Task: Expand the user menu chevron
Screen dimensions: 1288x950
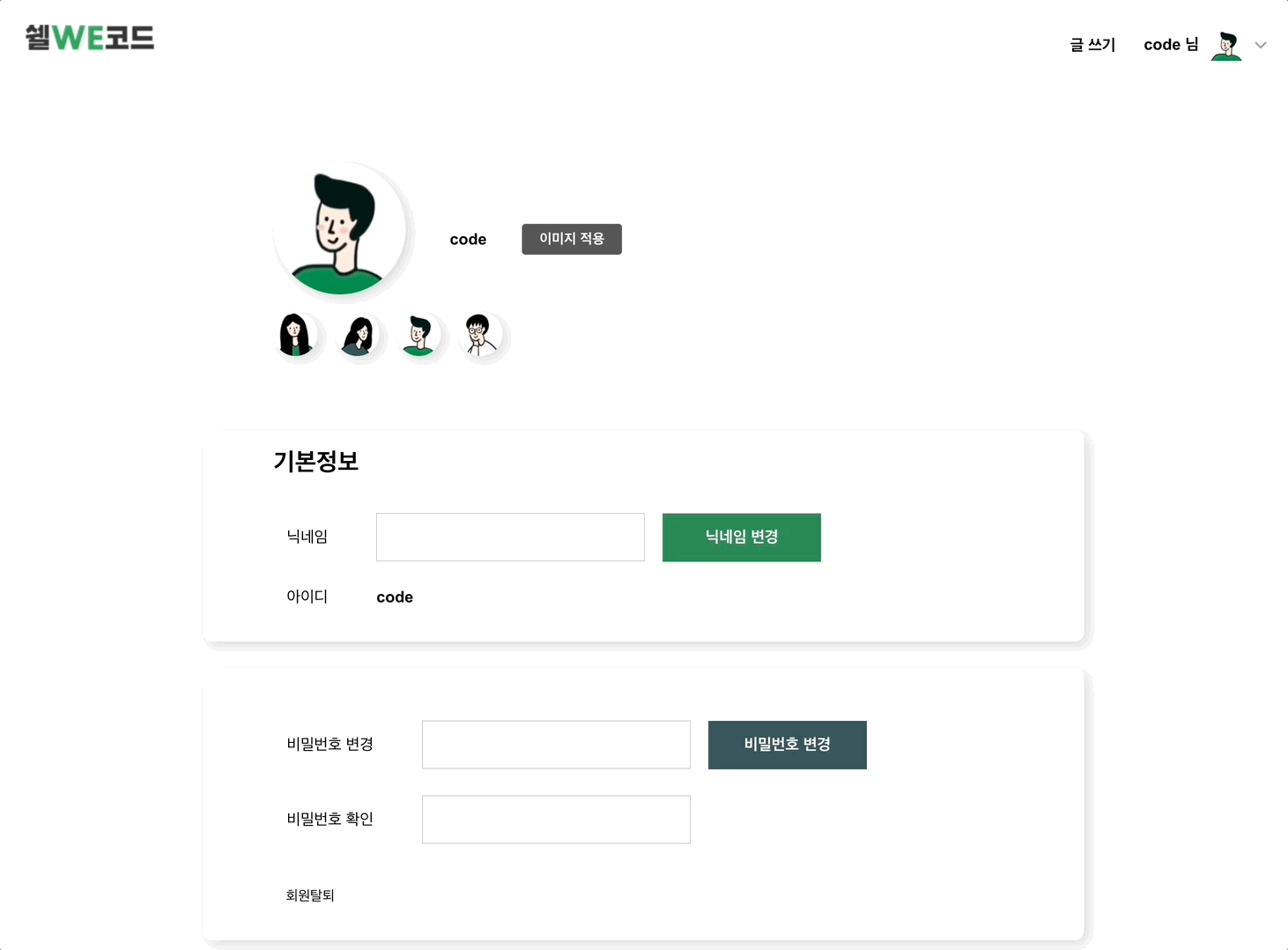Action: tap(1261, 45)
